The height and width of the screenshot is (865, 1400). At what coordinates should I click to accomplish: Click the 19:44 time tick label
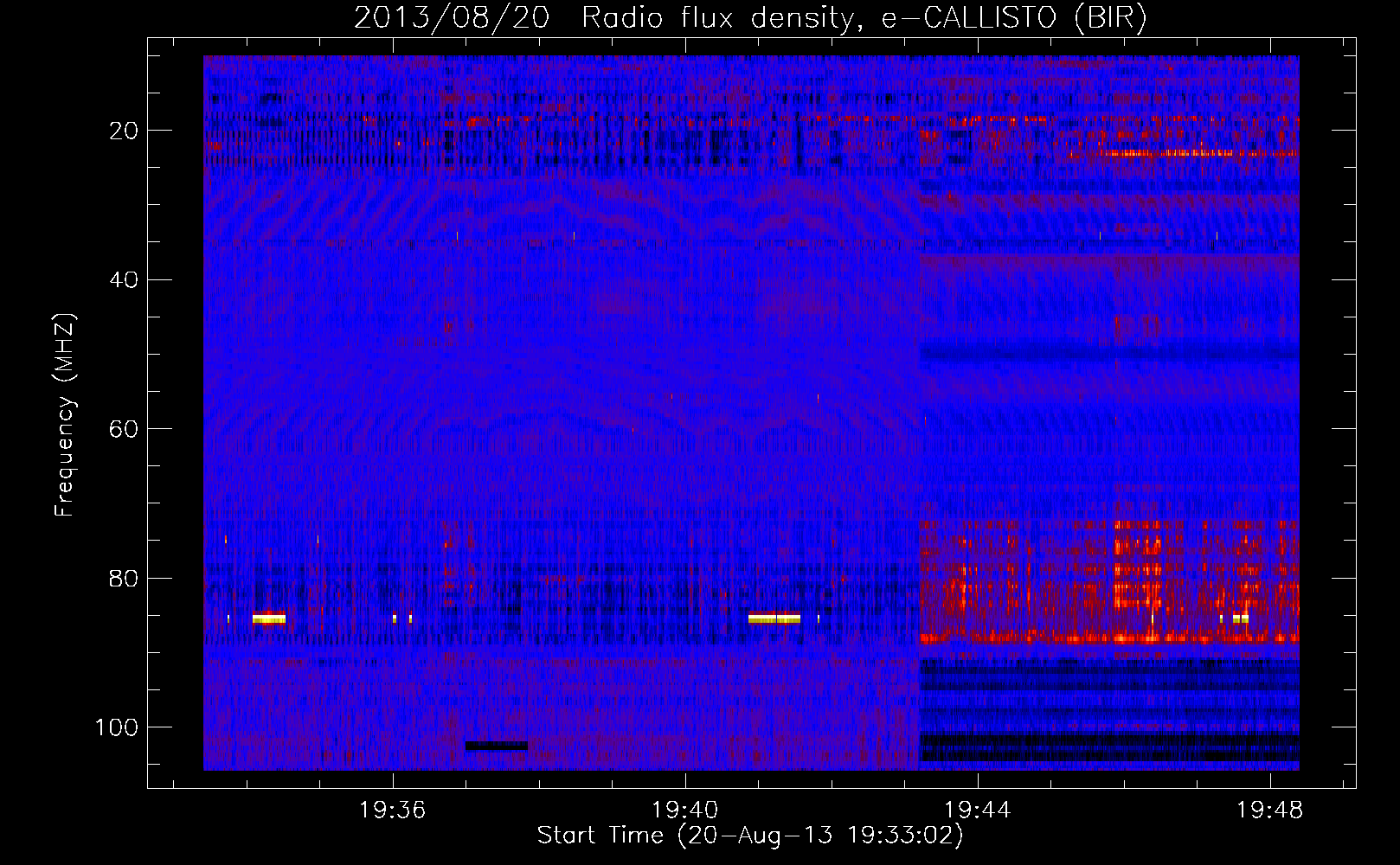click(978, 811)
